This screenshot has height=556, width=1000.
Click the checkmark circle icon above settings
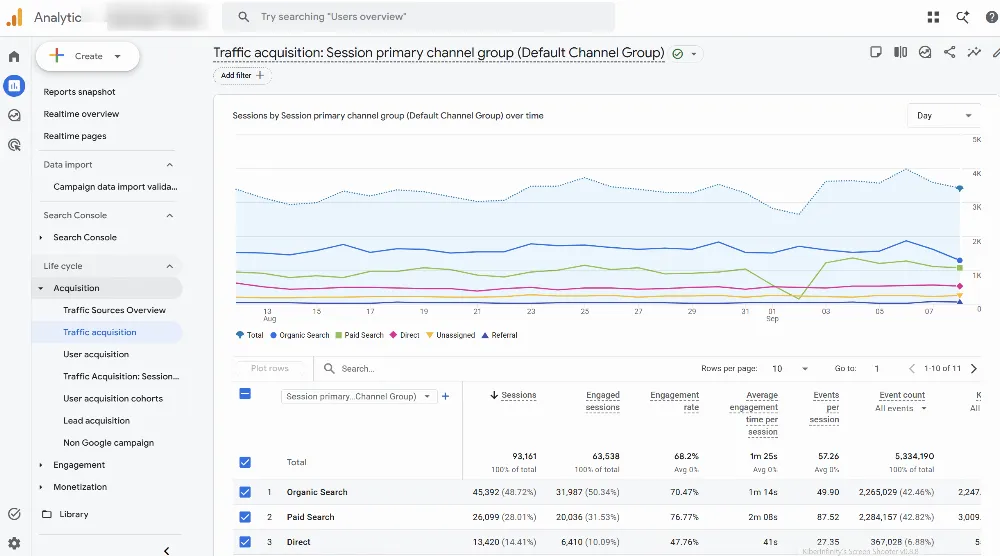tap(14, 514)
